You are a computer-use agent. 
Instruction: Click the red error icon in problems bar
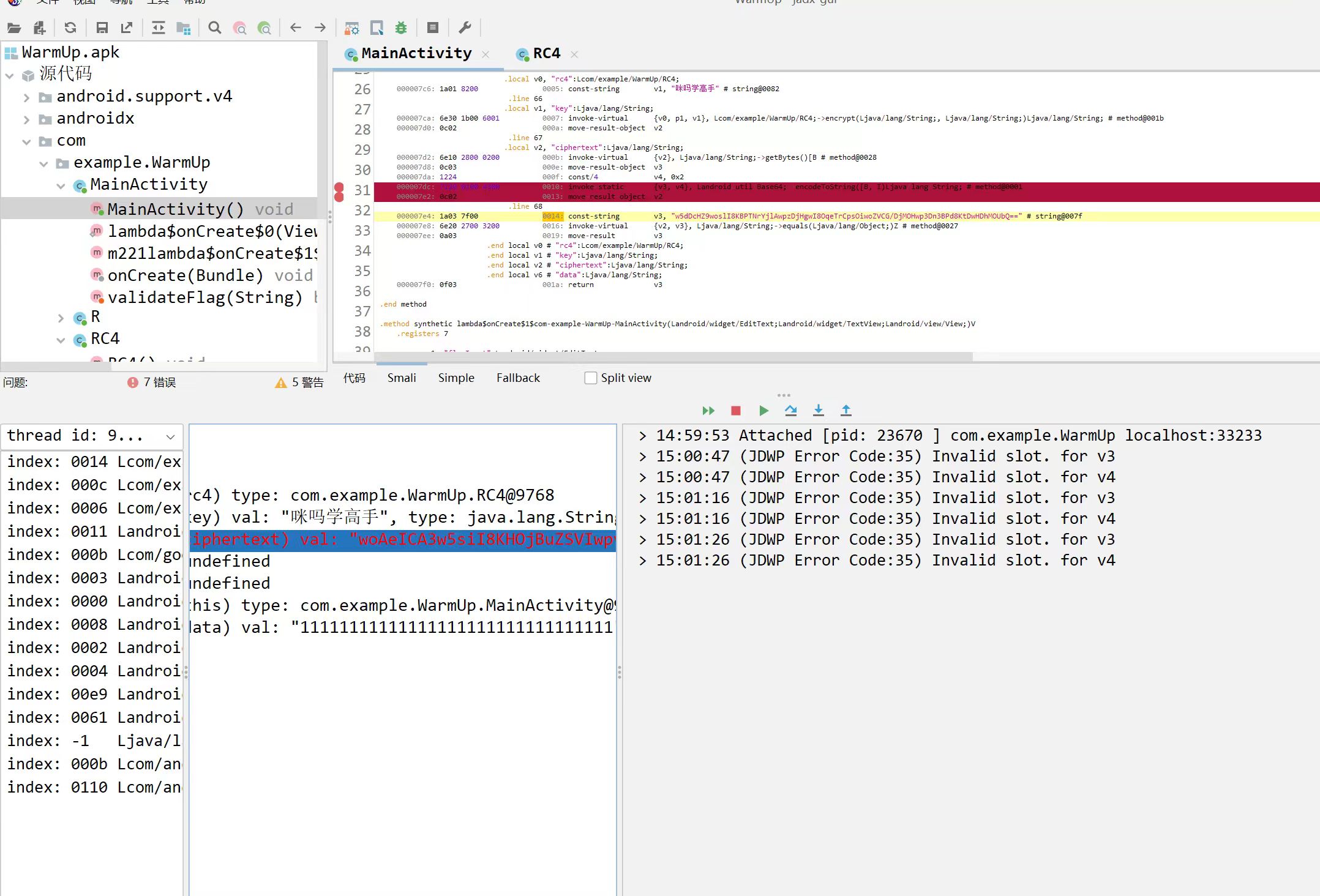click(133, 383)
